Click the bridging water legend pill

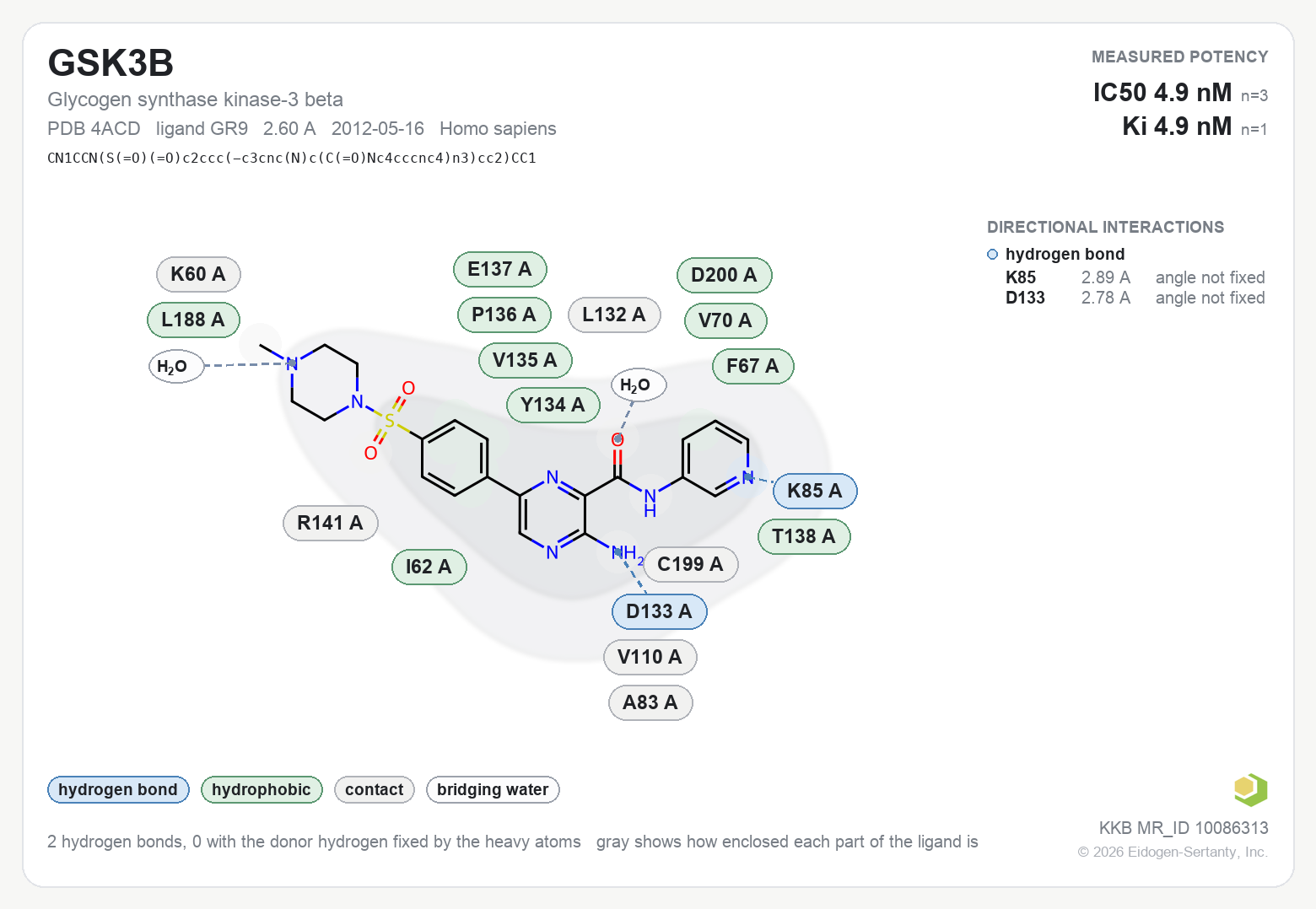[x=493, y=790]
